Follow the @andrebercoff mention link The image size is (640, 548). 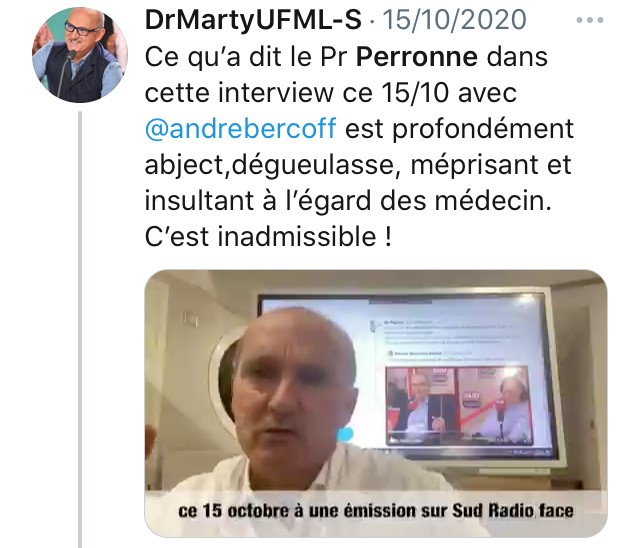click(241, 128)
